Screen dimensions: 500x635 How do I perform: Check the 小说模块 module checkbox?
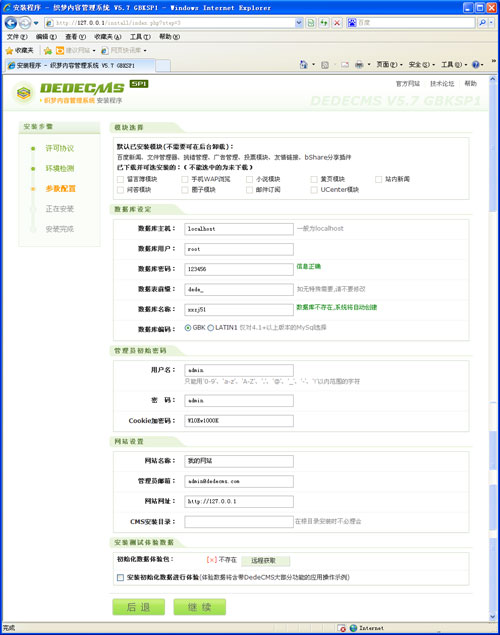tap(249, 179)
